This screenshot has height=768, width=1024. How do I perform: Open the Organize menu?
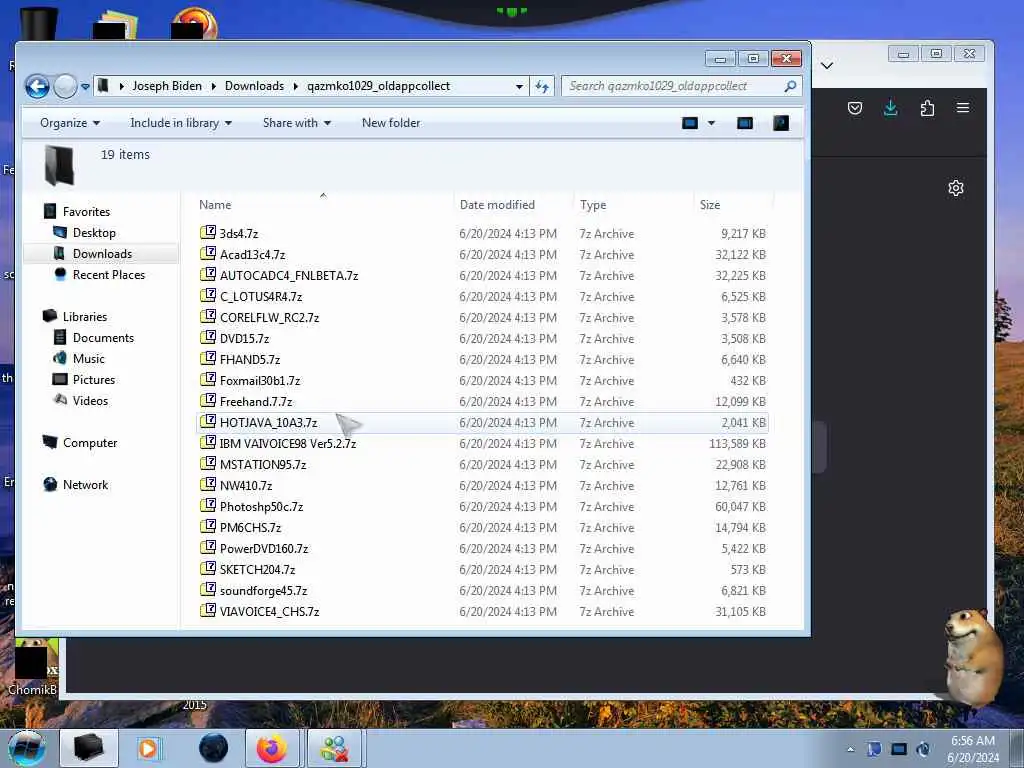[70, 123]
